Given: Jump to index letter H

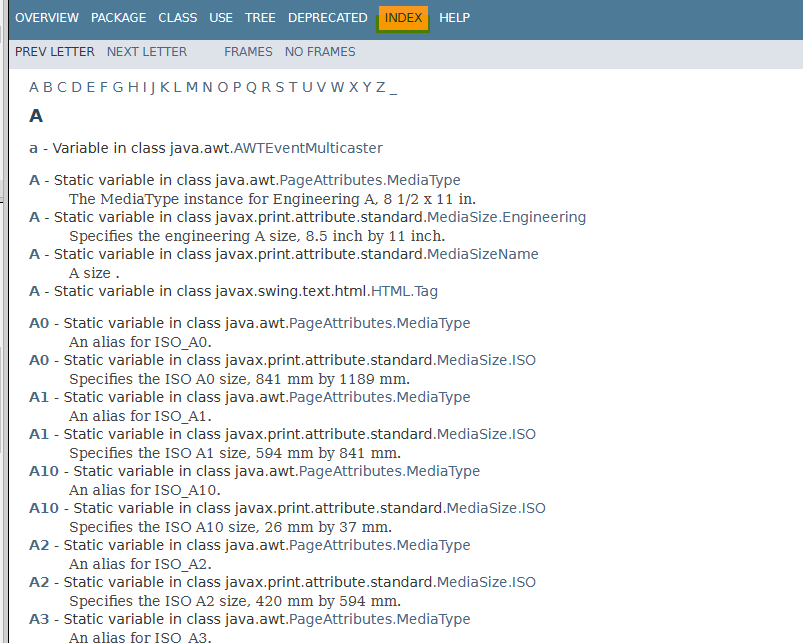Looking at the screenshot, I should click(133, 88).
